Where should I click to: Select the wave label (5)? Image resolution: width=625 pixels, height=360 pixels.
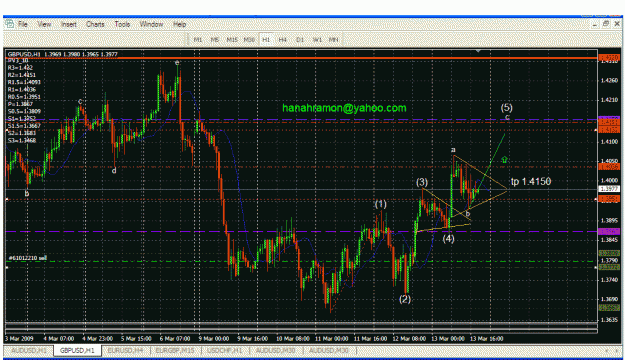click(x=506, y=107)
